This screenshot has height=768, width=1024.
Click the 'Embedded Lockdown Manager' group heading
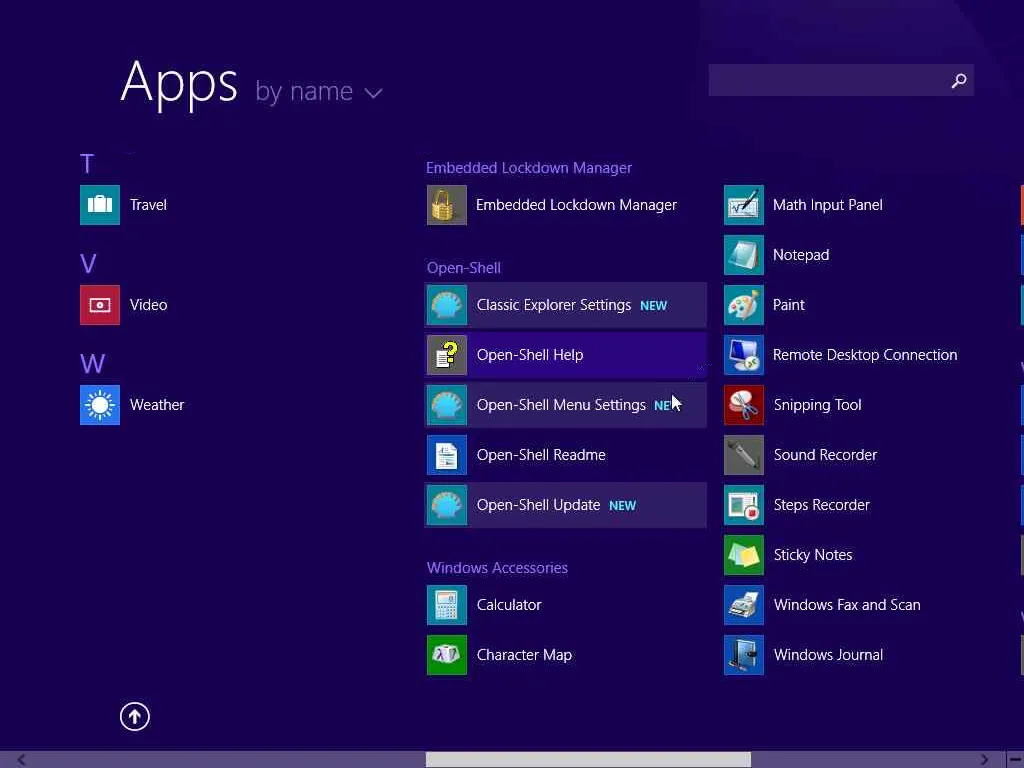pos(529,168)
